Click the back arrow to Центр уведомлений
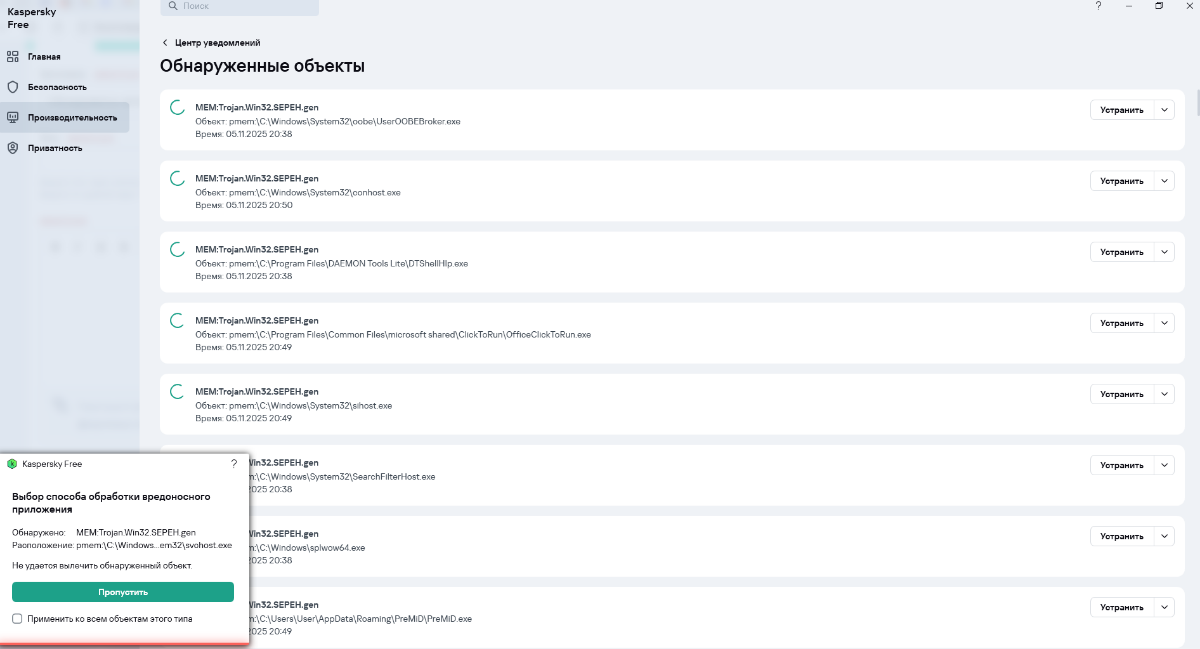The height and width of the screenshot is (649, 1200). (x=165, y=43)
